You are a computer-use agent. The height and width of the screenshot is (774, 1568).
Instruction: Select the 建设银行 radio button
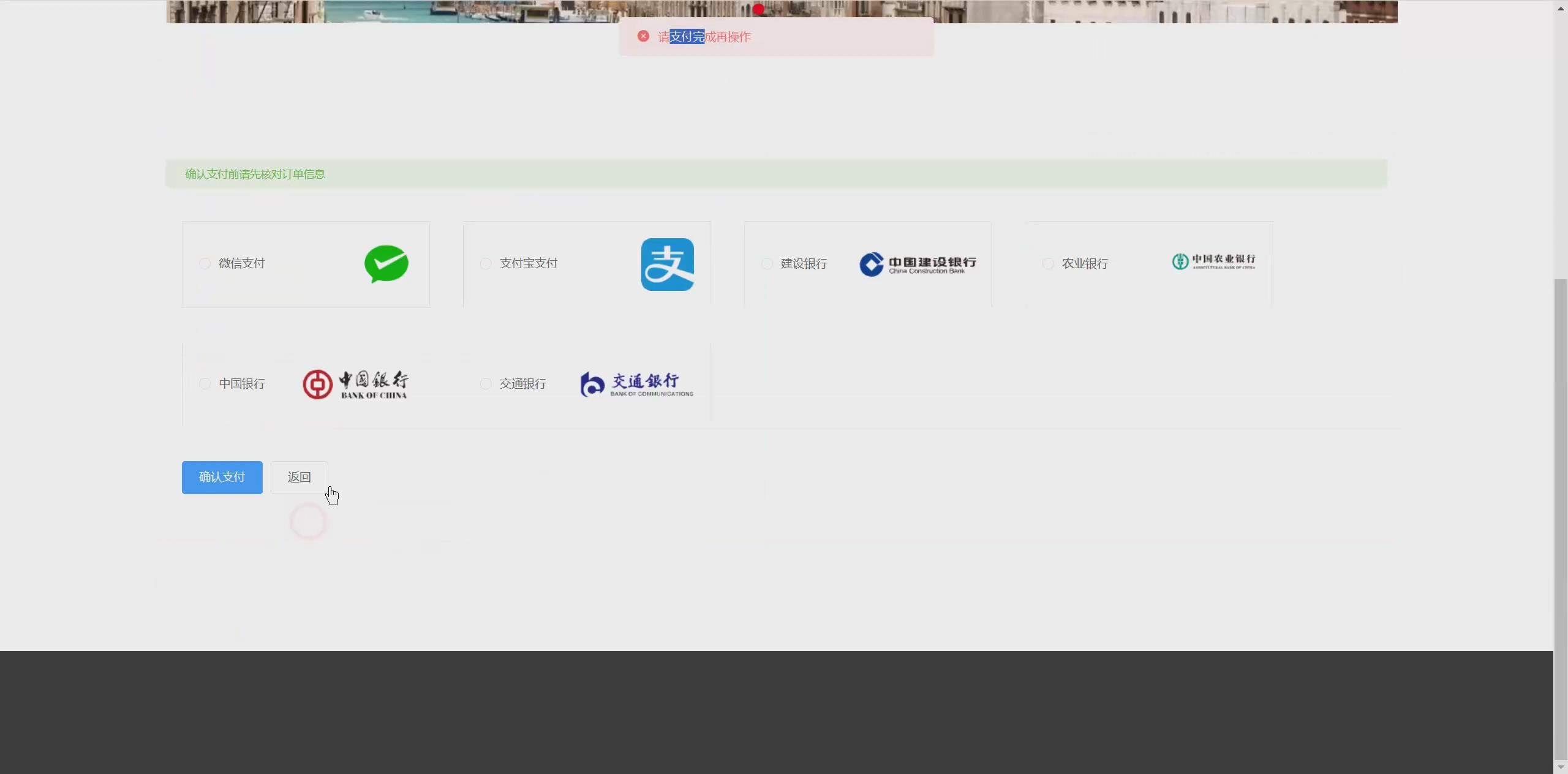click(x=767, y=263)
